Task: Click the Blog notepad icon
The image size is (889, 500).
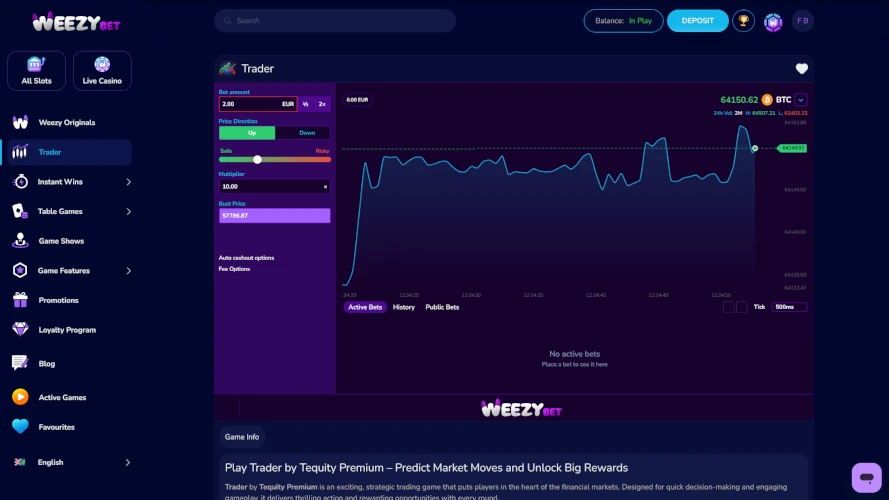Action: click(x=20, y=363)
